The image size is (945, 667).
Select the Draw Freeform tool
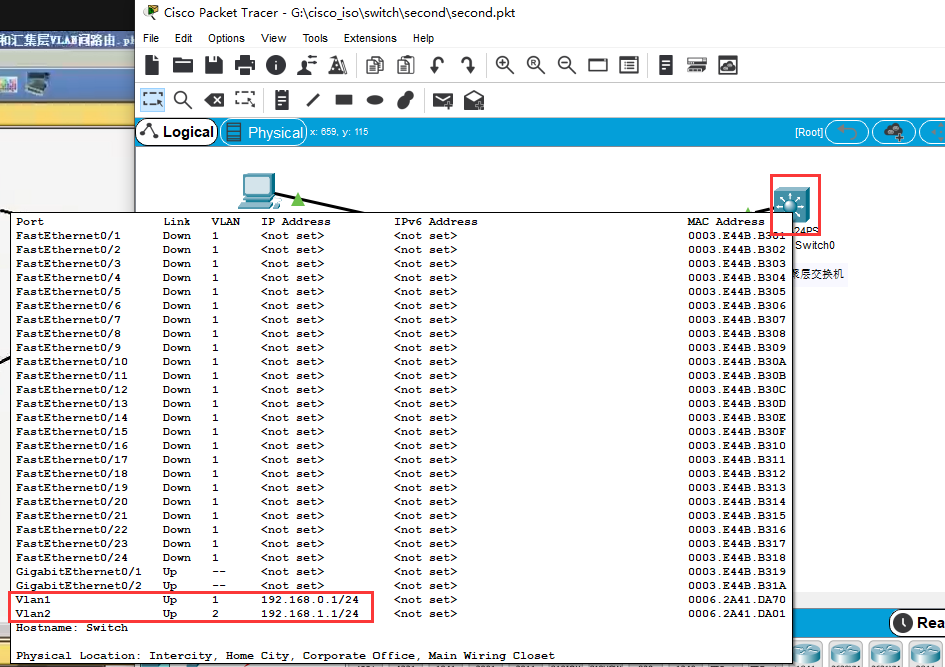(x=406, y=100)
